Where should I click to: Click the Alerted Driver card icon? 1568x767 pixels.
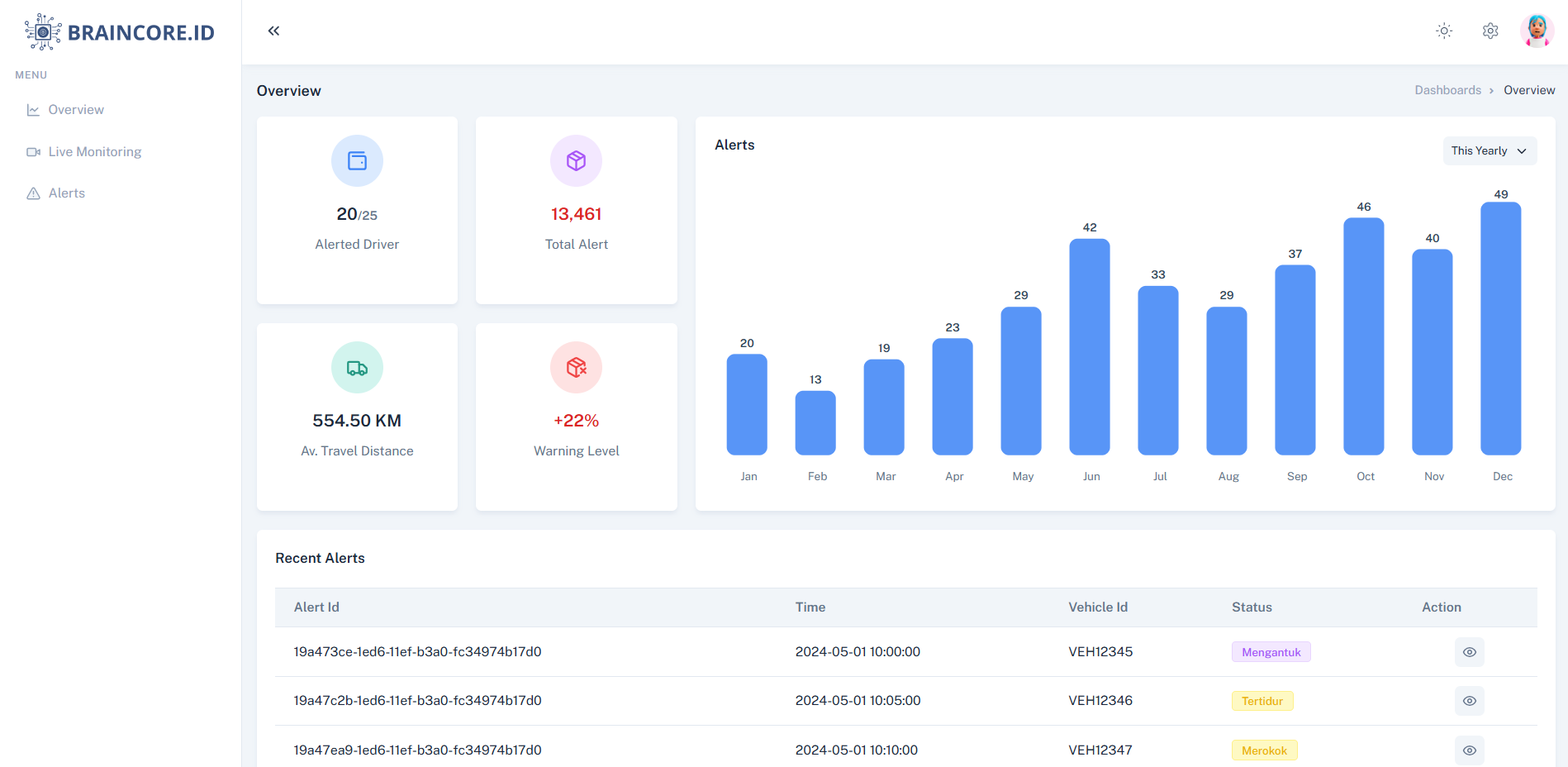tap(357, 160)
